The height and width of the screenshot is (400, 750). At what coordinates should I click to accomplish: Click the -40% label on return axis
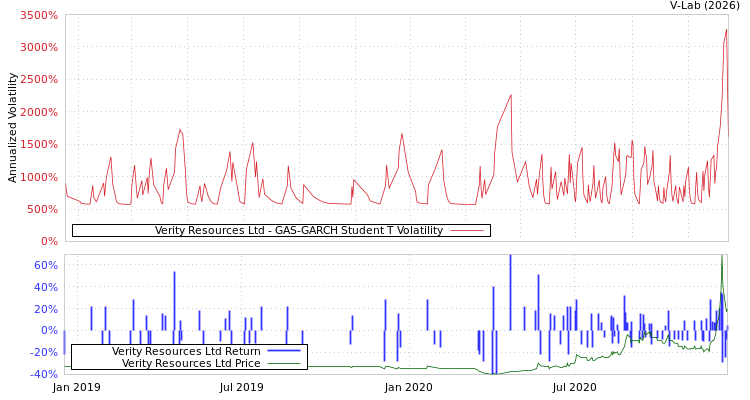(43, 374)
